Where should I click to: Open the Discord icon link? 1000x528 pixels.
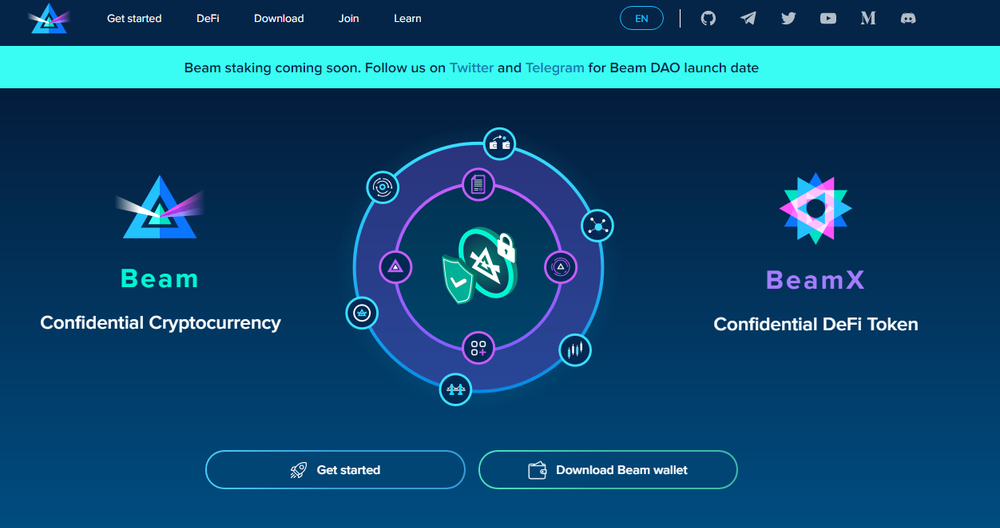point(908,18)
